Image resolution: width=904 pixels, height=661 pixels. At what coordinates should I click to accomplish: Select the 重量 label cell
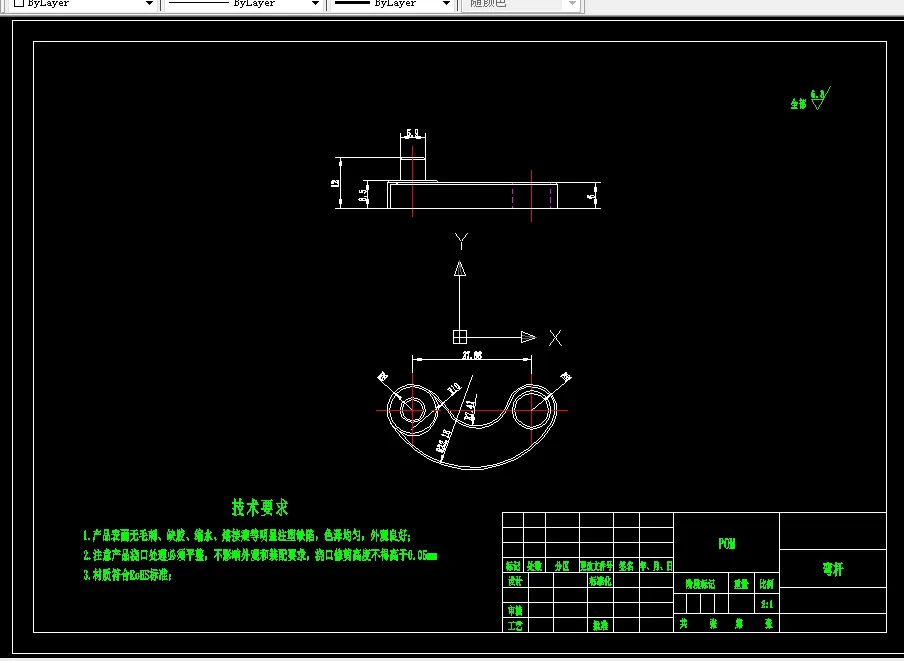[741, 584]
